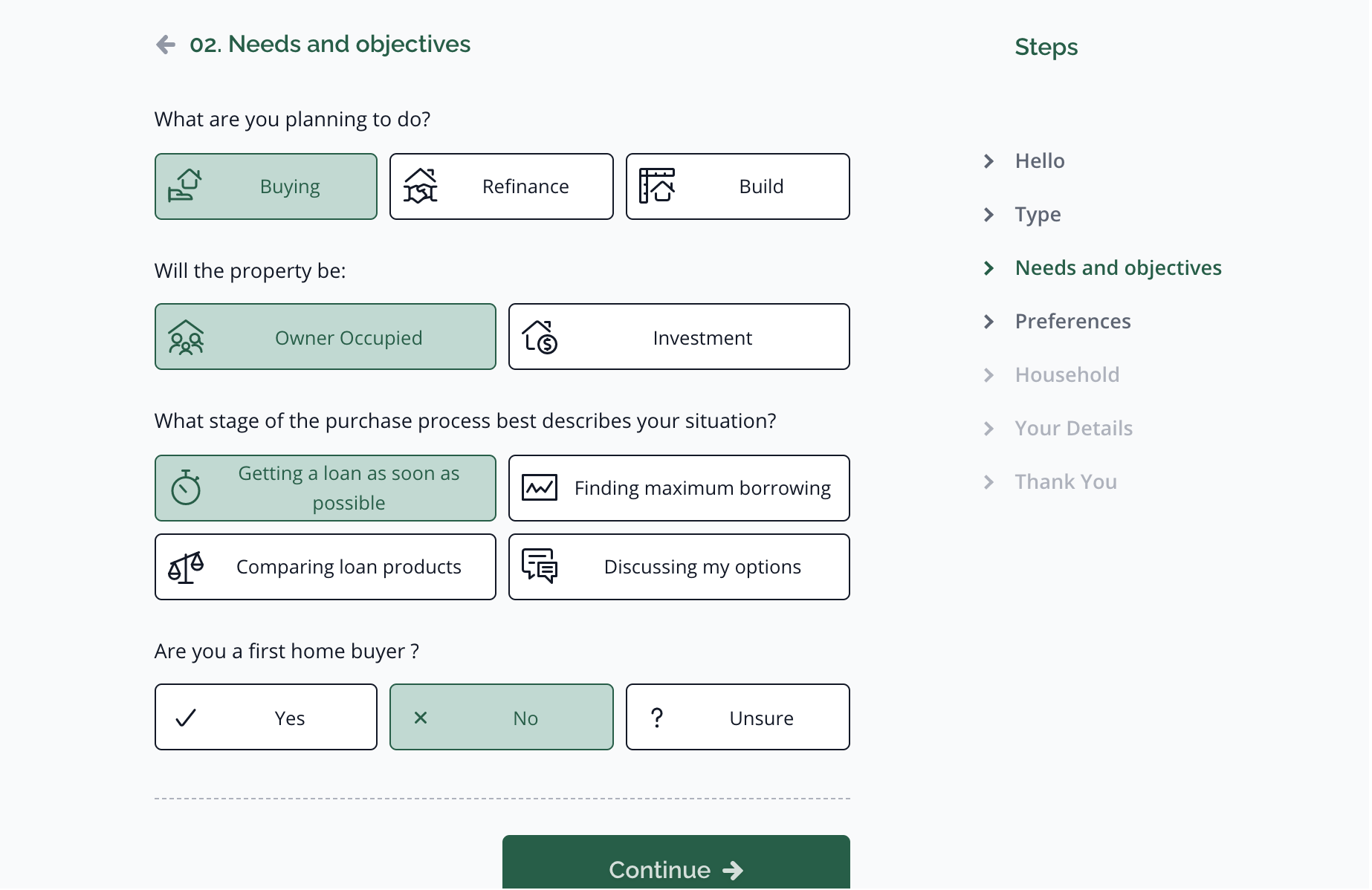Go to the Preferences step
The width and height of the screenshot is (1372, 890).
(x=1072, y=322)
